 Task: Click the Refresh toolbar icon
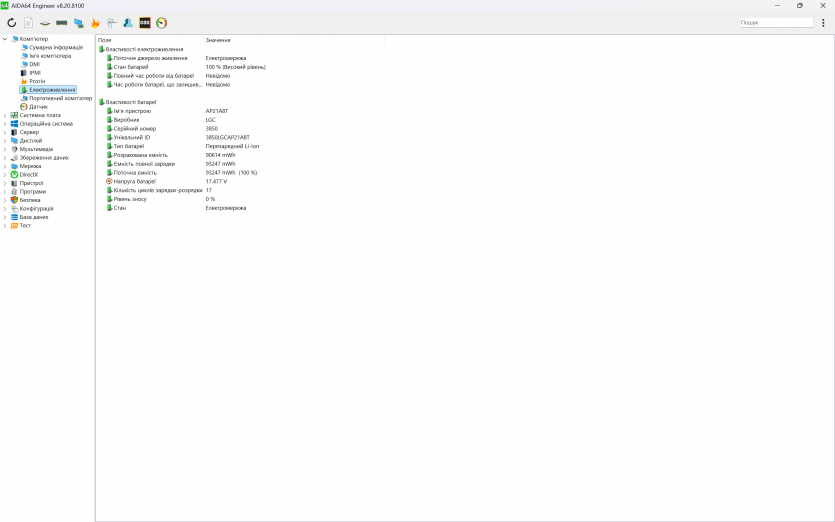(11, 22)
